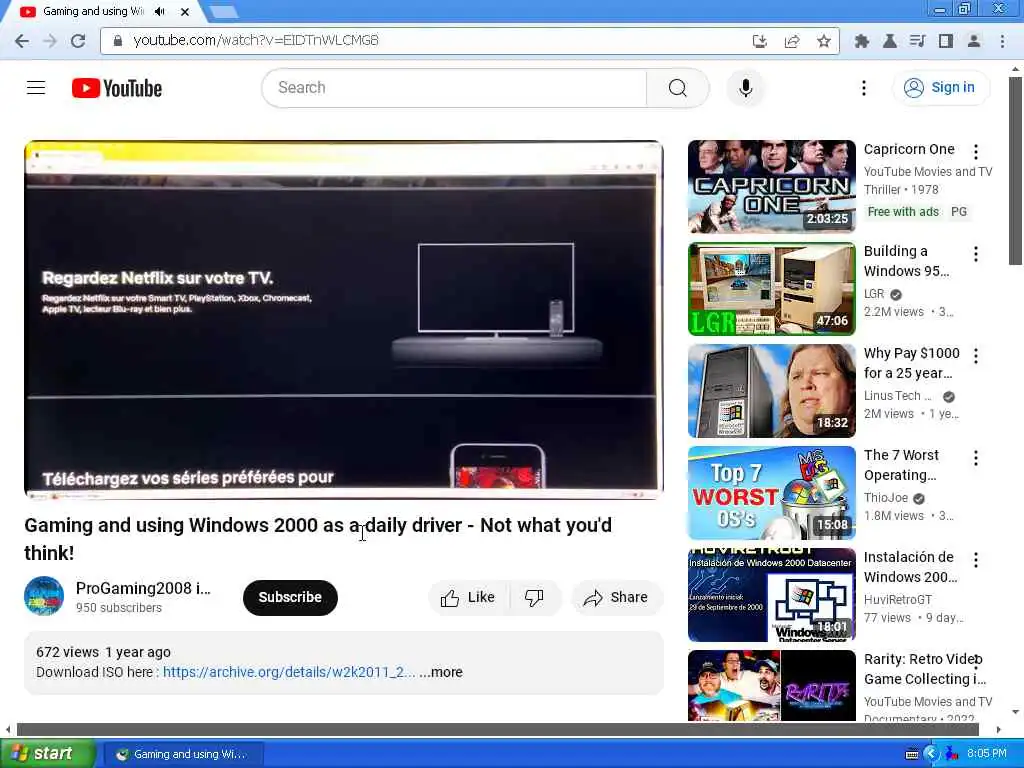Screen dimensions: 1024x768
Task: Open options for Why Pay $1000 video
Action: 976,356
